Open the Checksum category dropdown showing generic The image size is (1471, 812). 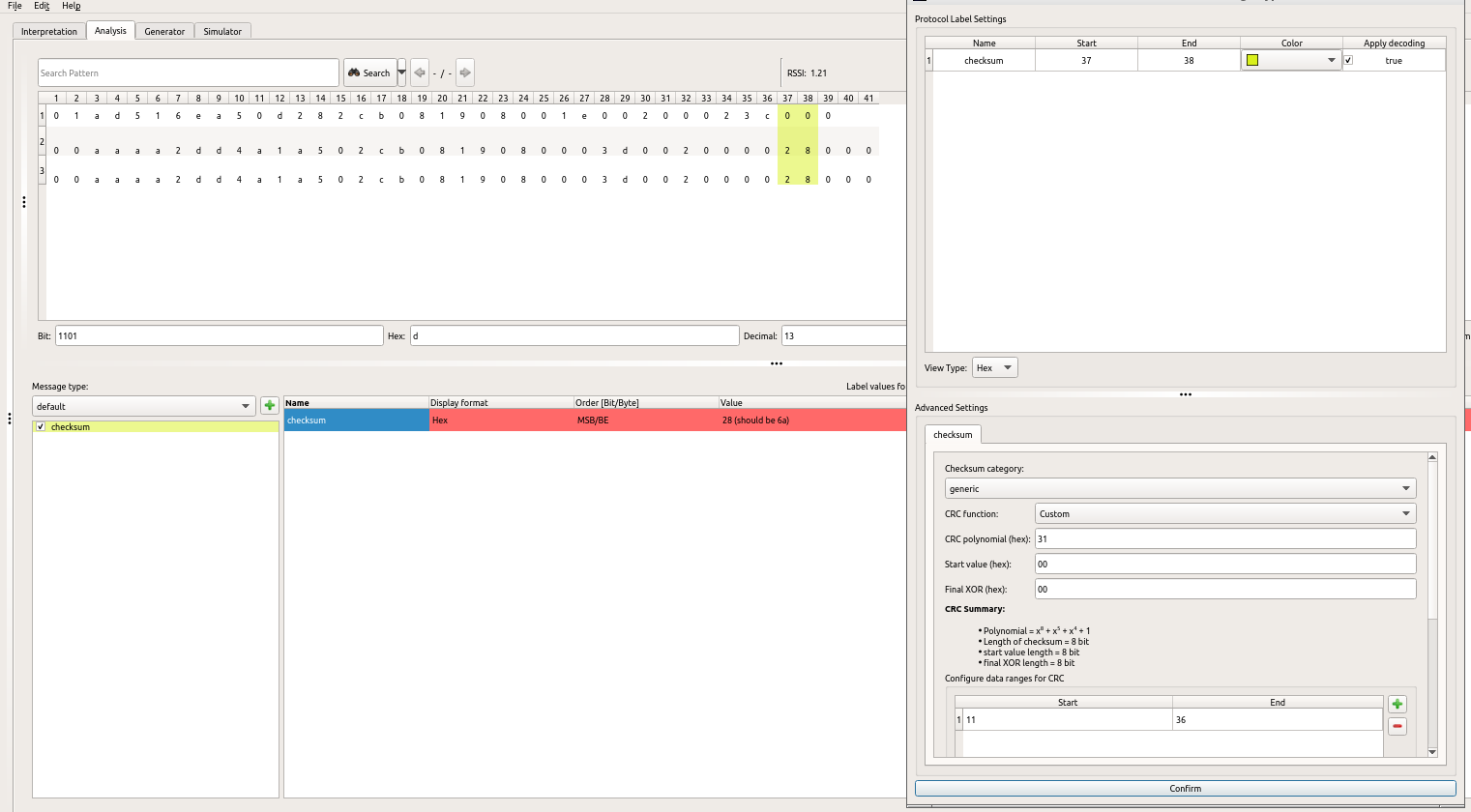point(1179,488)
